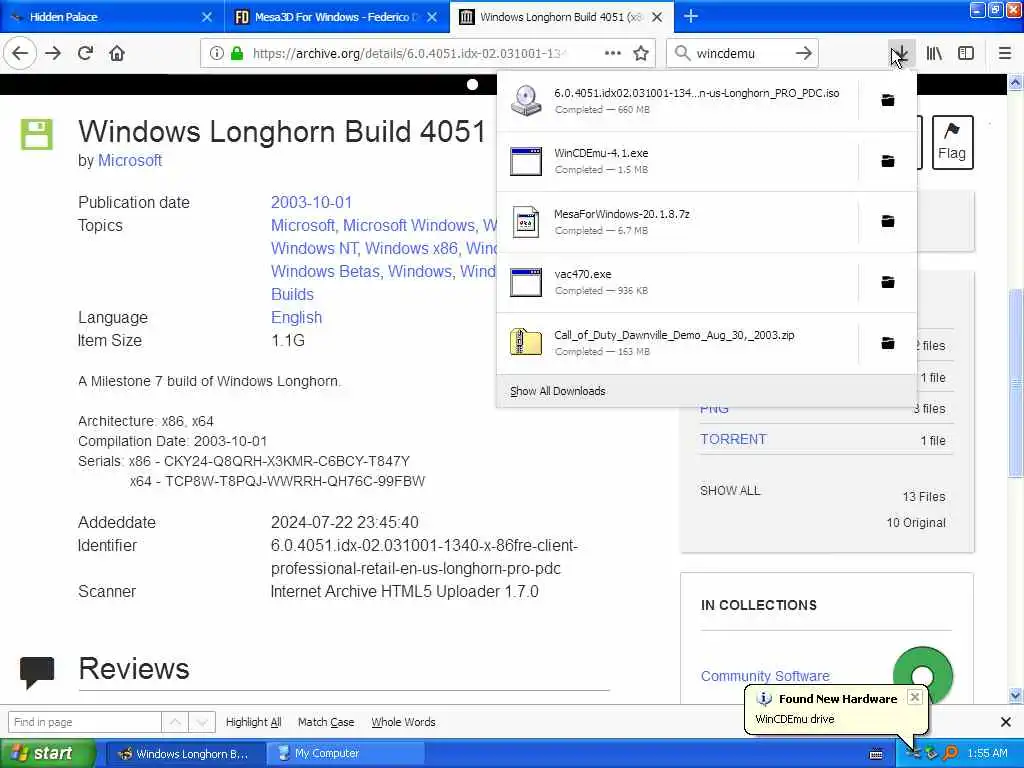The image size is (1024, 768).
Task: Click the scrollbar up arrow
Action: pos(1015,82)
